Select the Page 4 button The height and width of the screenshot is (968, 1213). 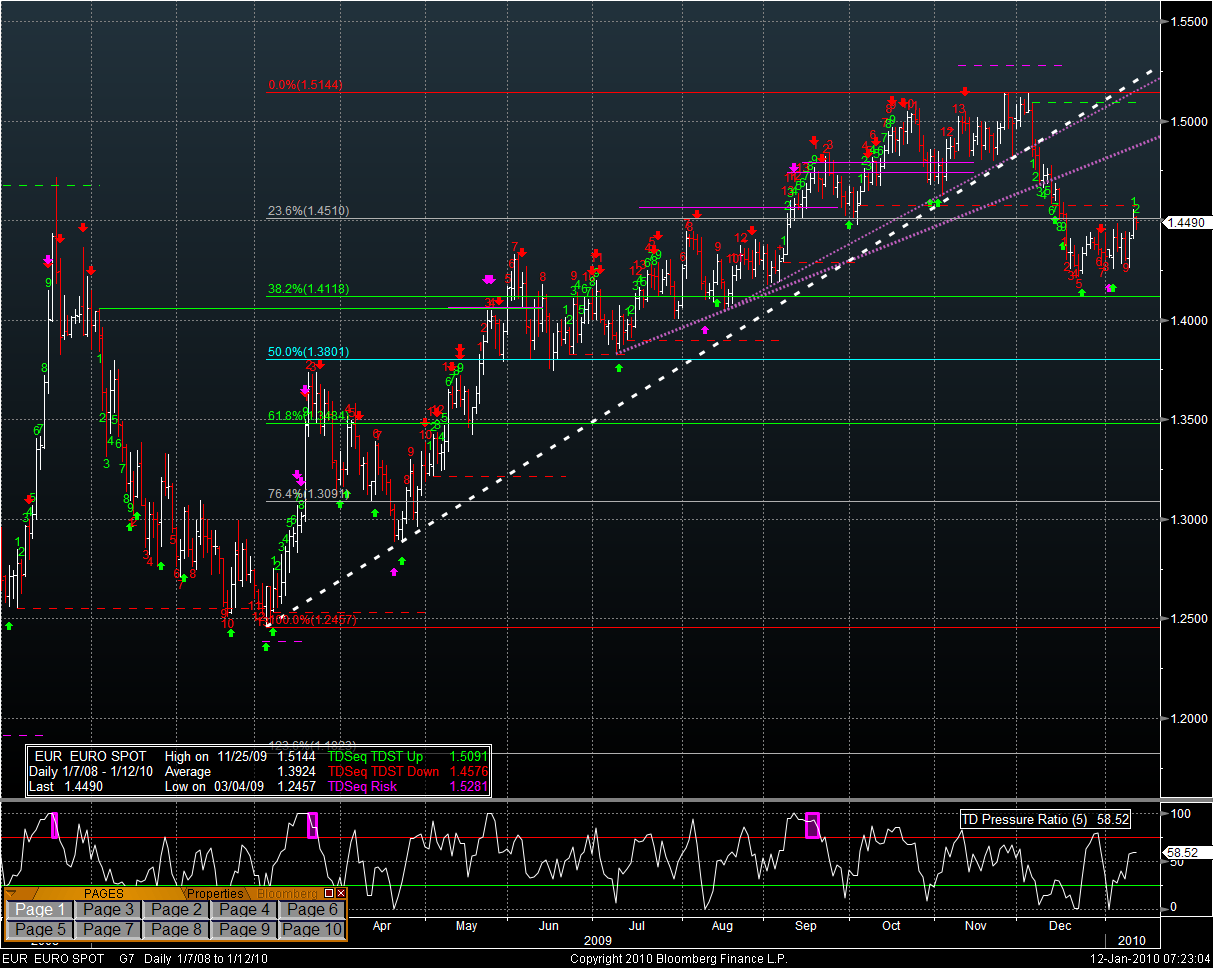pyautogui.click(x=244, y=909)
